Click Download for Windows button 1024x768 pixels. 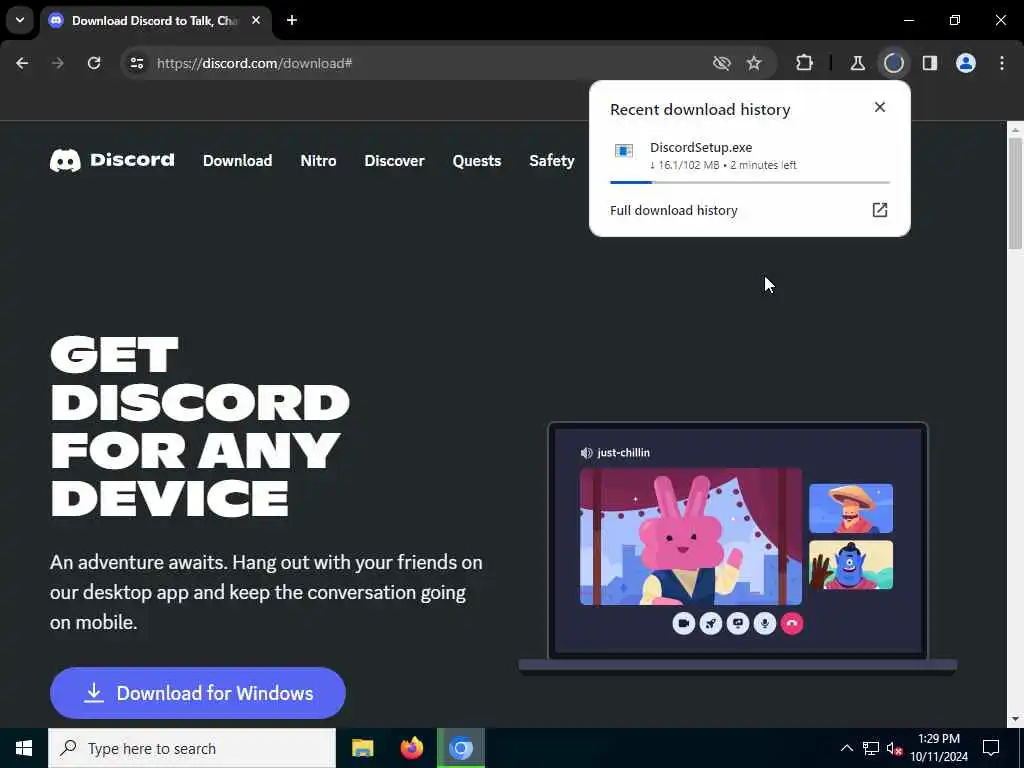(x=198, y=693)
